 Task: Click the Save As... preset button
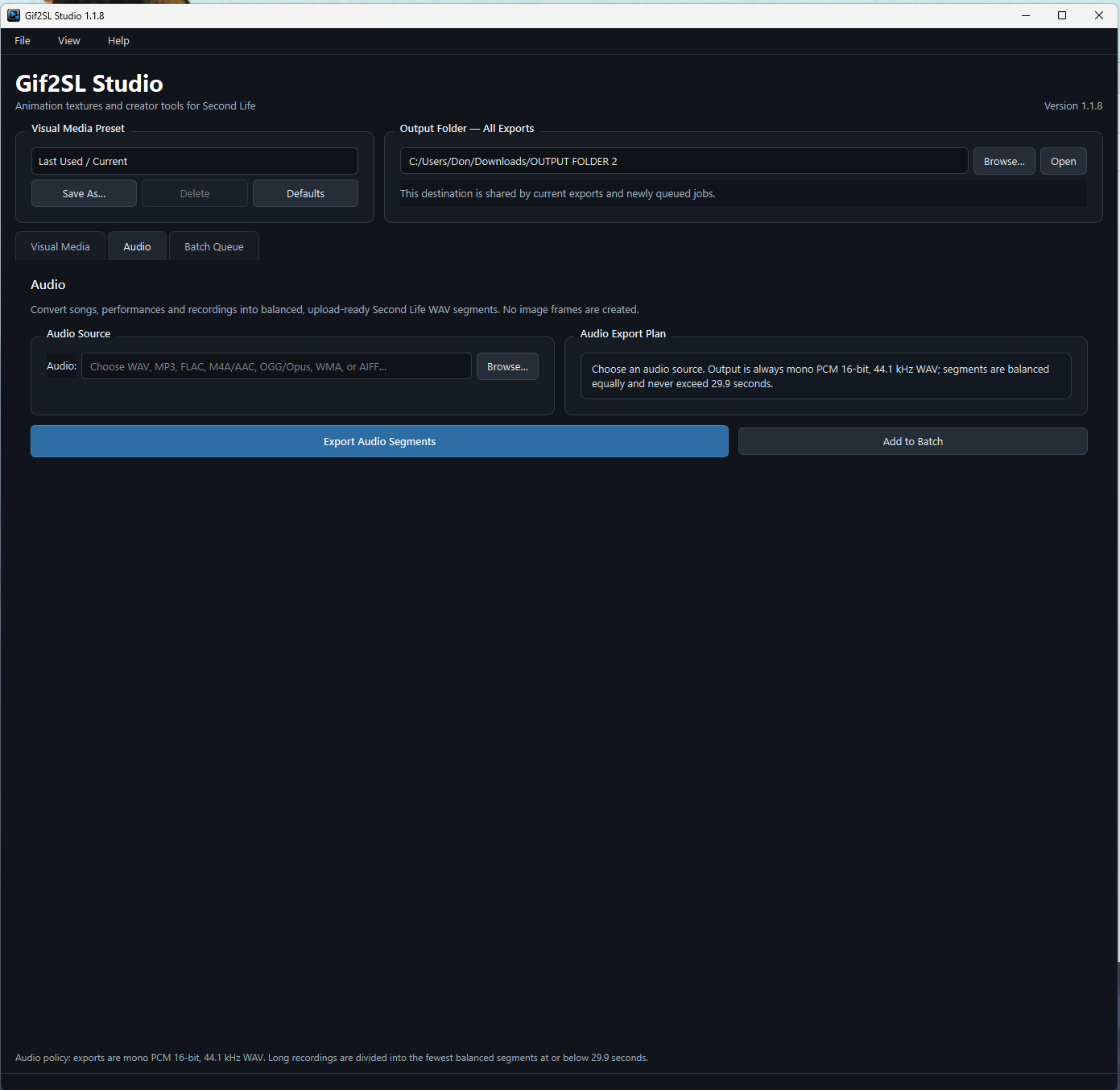tap(84, 193)
